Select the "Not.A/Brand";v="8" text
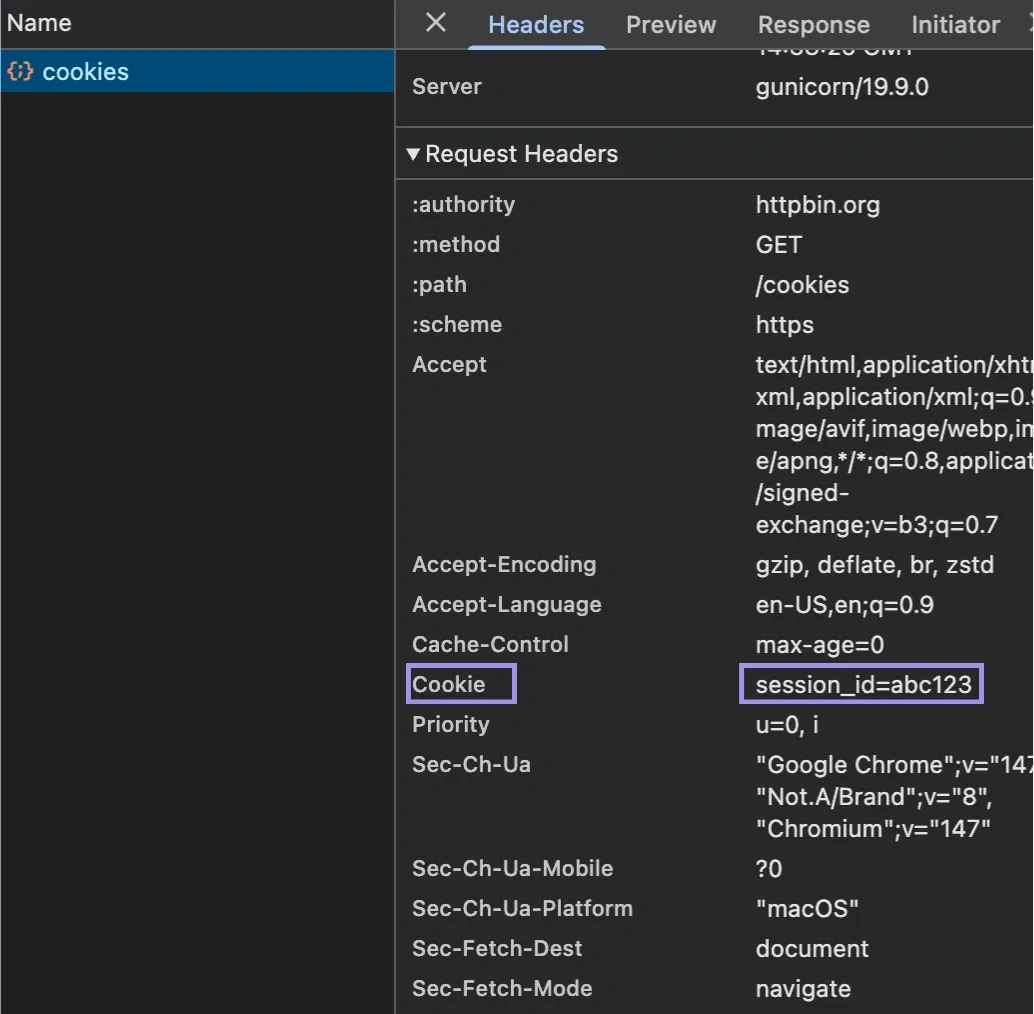The height and width of the screenshot is (1014, 1034). click(x=873, y=796)
